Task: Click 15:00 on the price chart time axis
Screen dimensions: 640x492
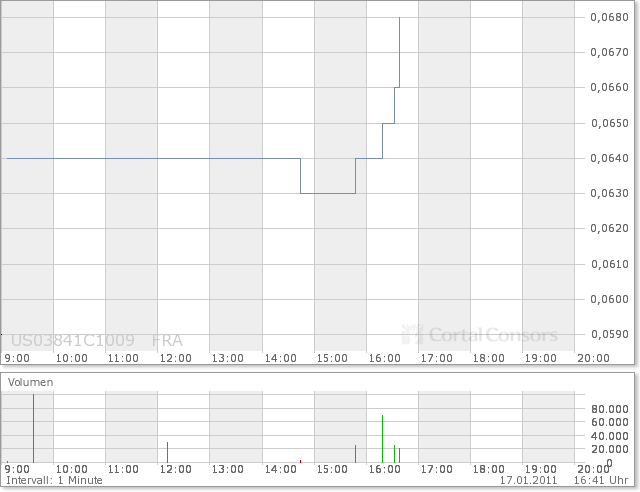Action: tap(332, 358)
